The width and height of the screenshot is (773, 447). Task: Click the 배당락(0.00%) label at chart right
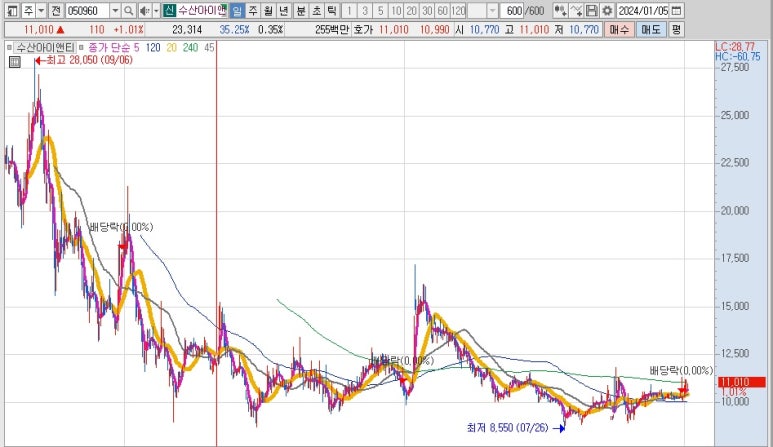coord(681,371)
